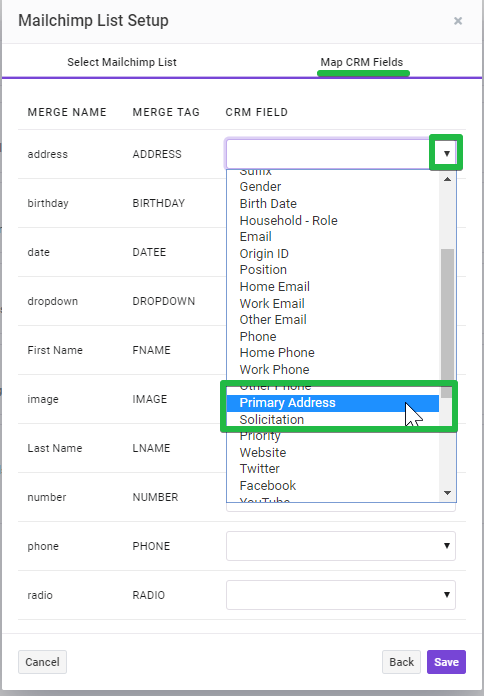Click the DATEE merge tag text
The image size is (484, 696).
click(149, 252)
